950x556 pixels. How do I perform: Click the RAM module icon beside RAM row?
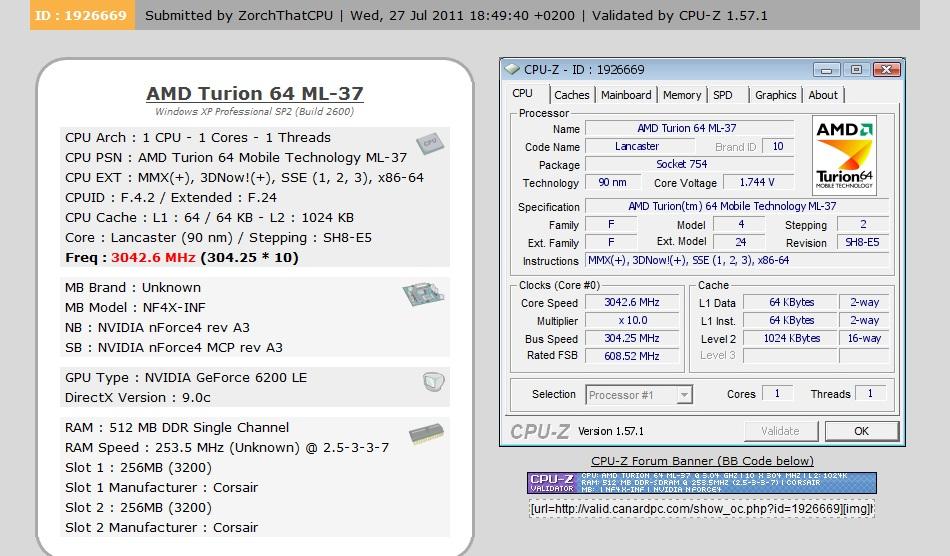[x=427, y=434]
